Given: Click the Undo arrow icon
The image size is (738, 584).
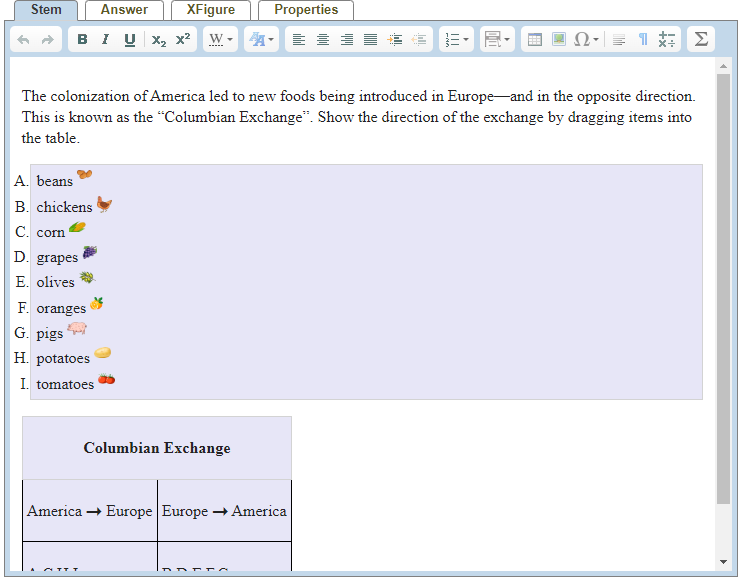Looking at the screenshot, I should [24, 40].
